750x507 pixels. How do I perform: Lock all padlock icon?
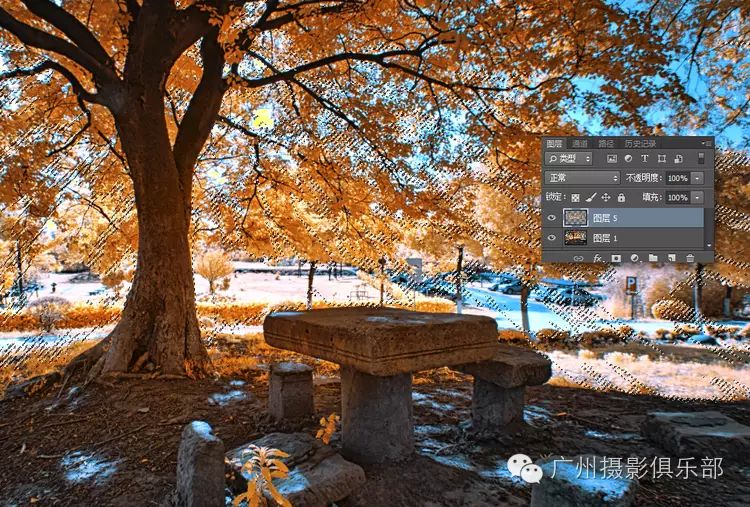[621, 198]
